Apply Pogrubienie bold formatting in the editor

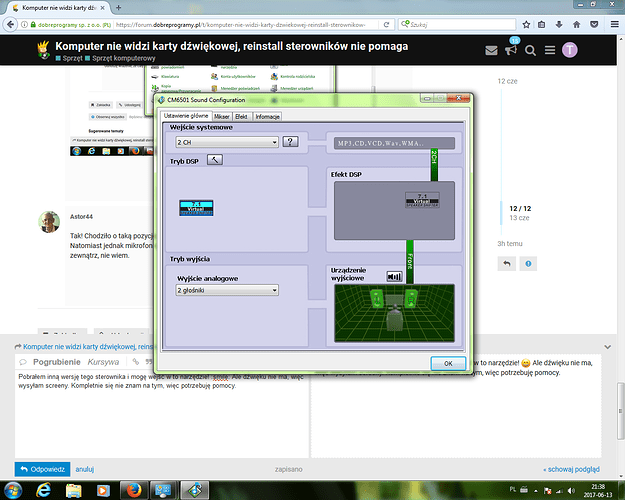coord(57,362)
